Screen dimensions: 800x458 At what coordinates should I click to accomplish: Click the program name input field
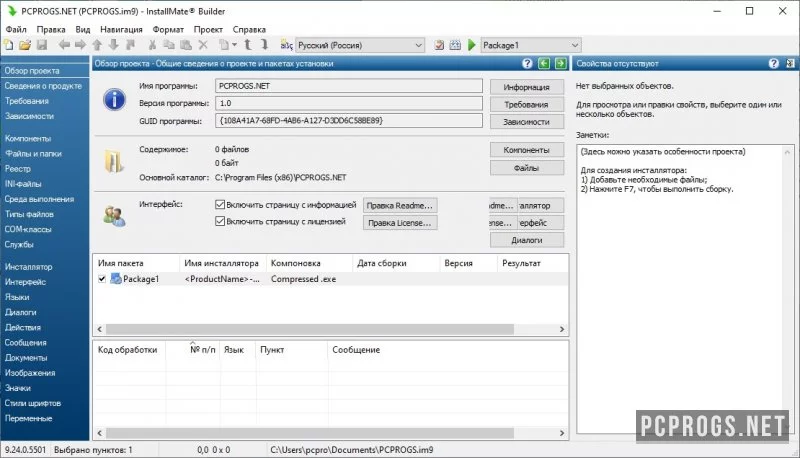348,86
